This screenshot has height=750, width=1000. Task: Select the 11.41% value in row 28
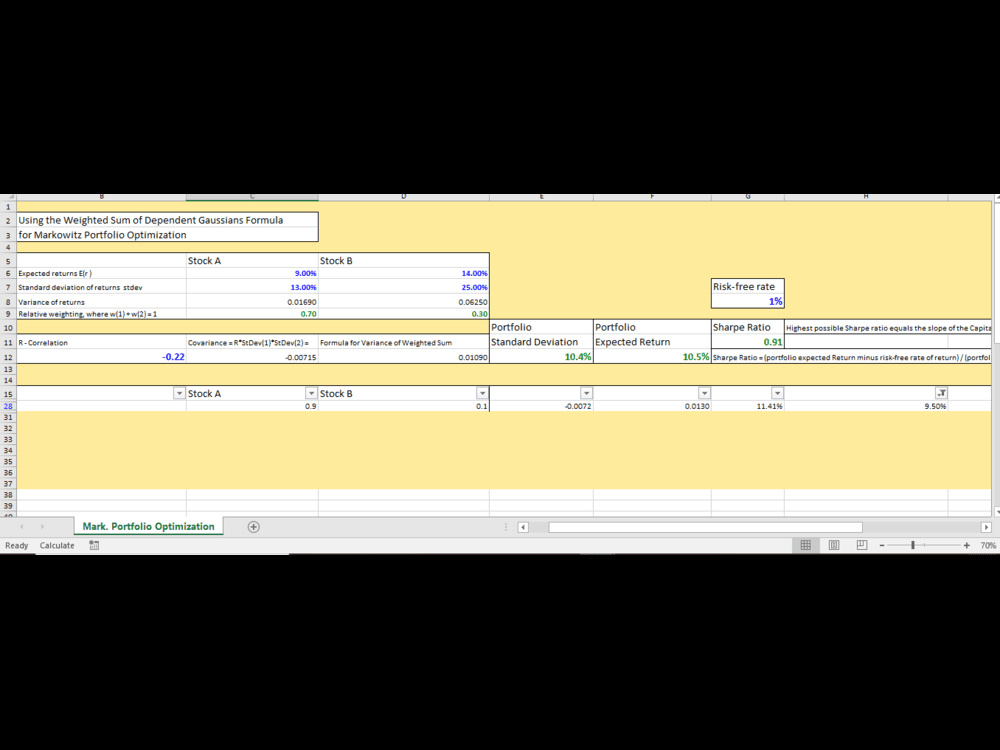[x=747, y=406]
